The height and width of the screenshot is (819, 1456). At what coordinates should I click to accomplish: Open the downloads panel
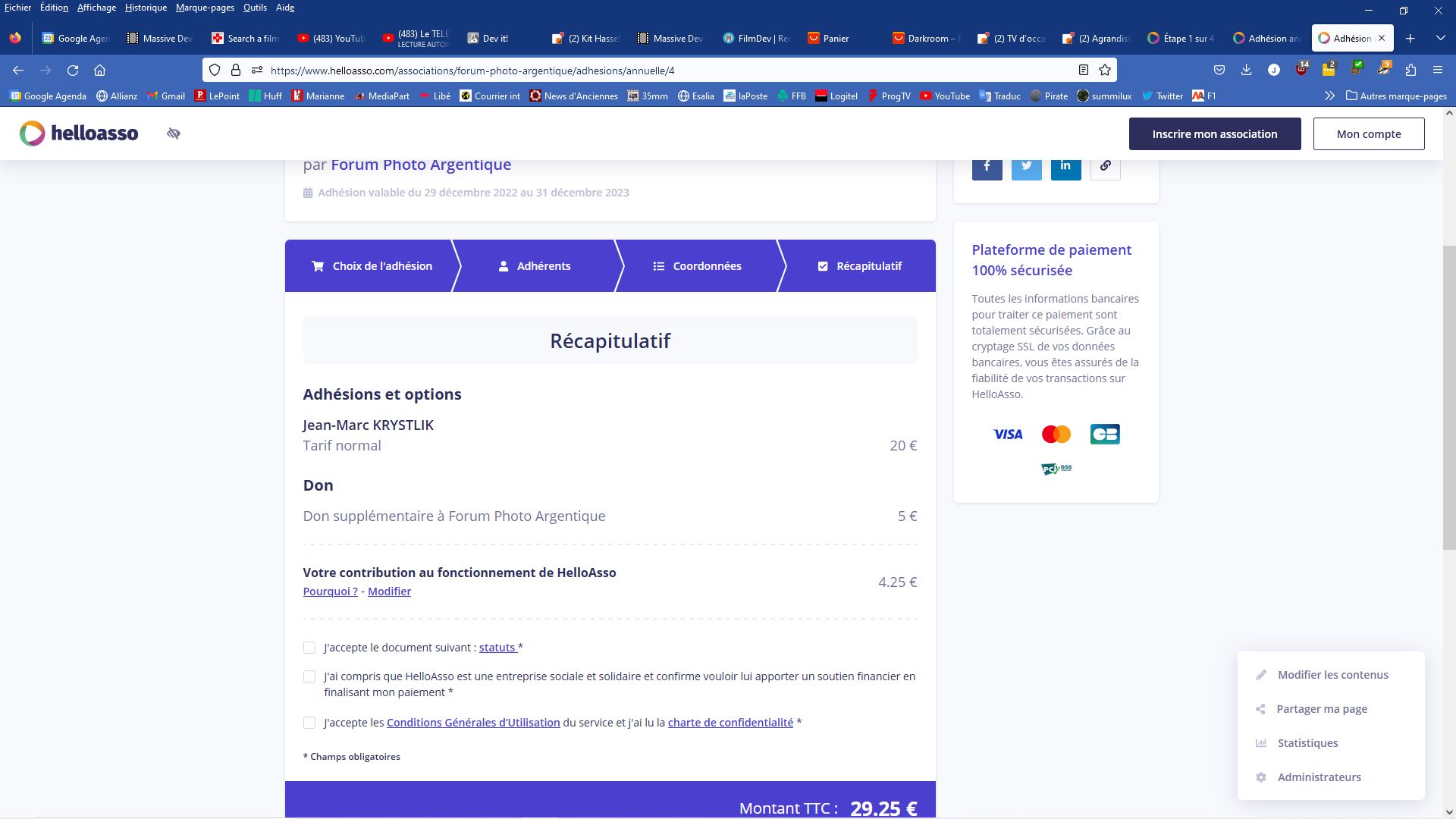[x=1246, y=70]
